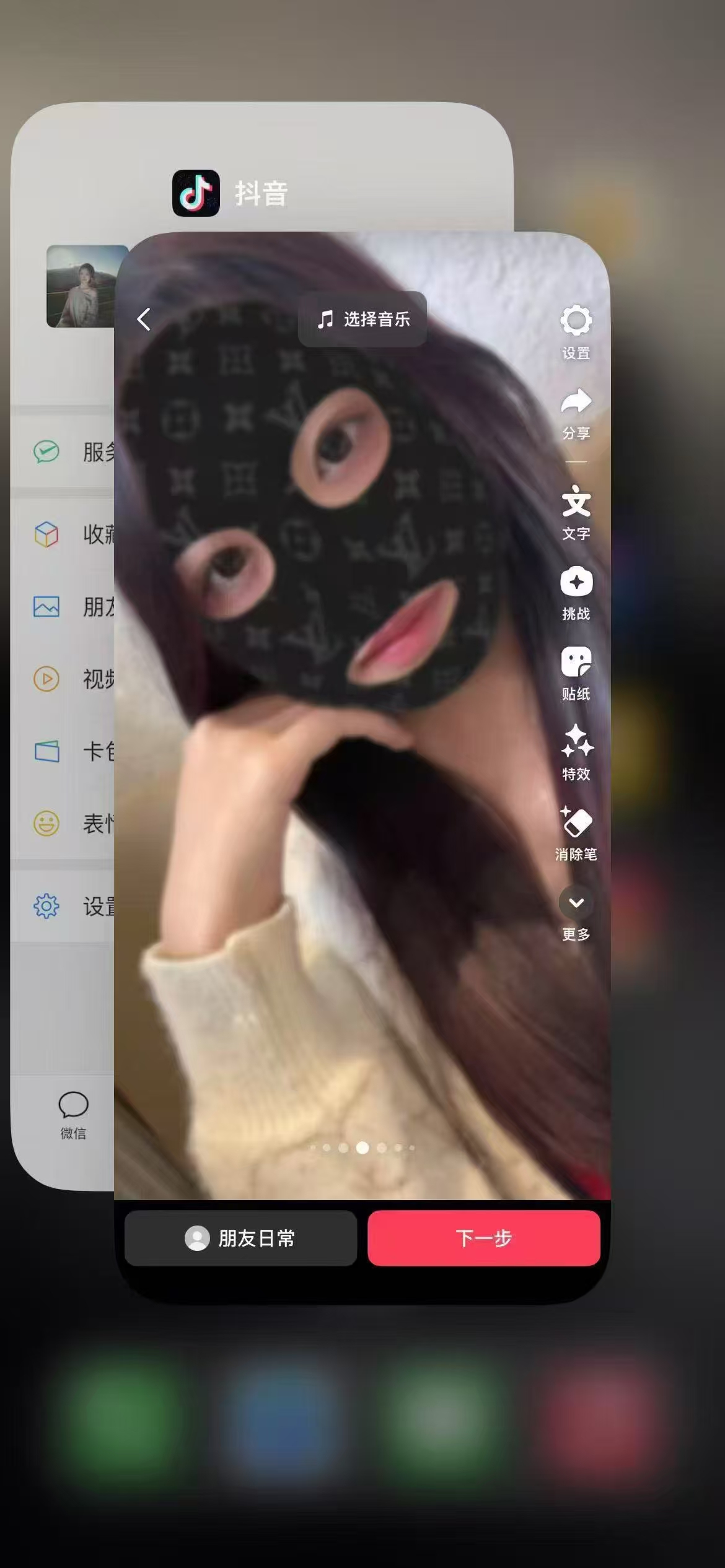Tap the 分享 share arrow icon
The width and height of the screenshot is (725, 1568).
click(576, 401)
